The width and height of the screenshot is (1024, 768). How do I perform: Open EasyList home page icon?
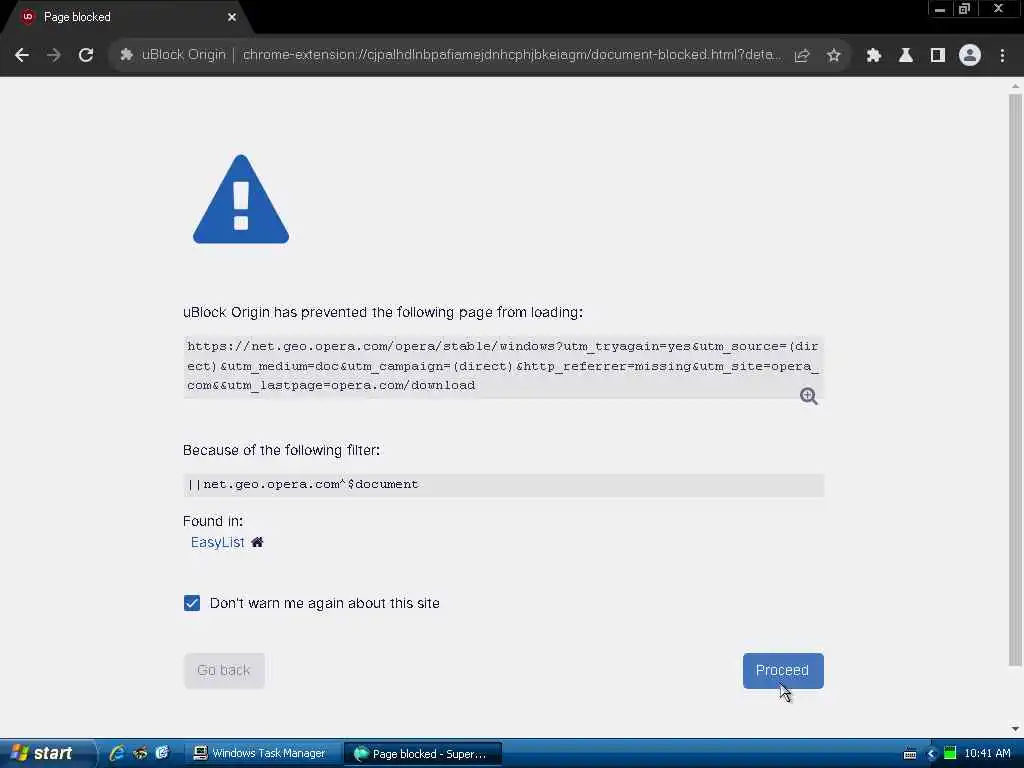[257, 542]
